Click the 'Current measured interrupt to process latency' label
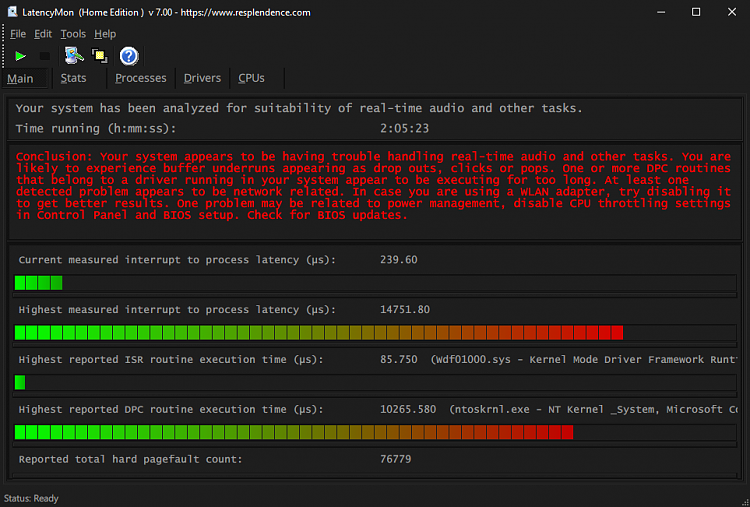Screen dimensions: 750x507 point(177,260)
